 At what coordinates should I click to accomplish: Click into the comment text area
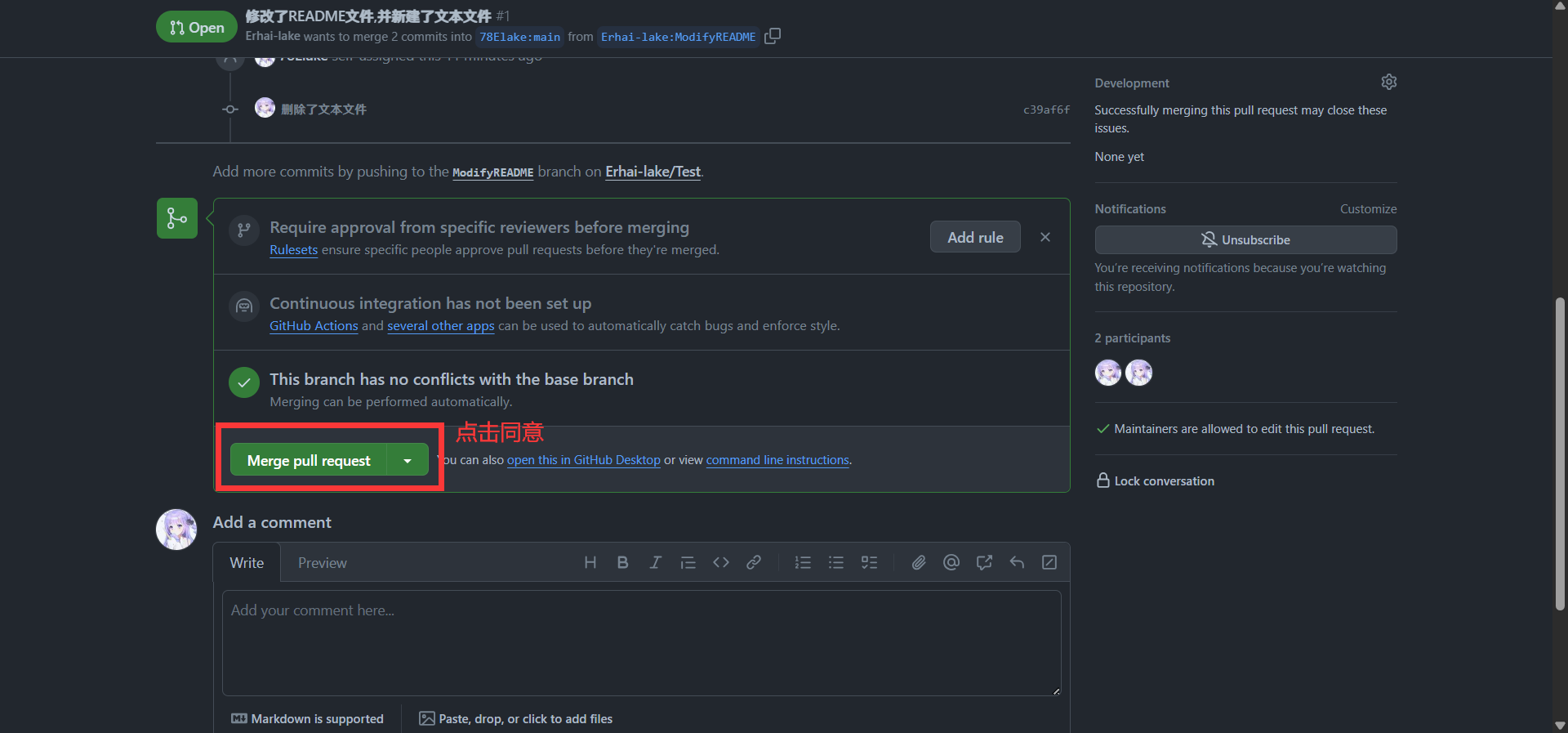[641, 642]
